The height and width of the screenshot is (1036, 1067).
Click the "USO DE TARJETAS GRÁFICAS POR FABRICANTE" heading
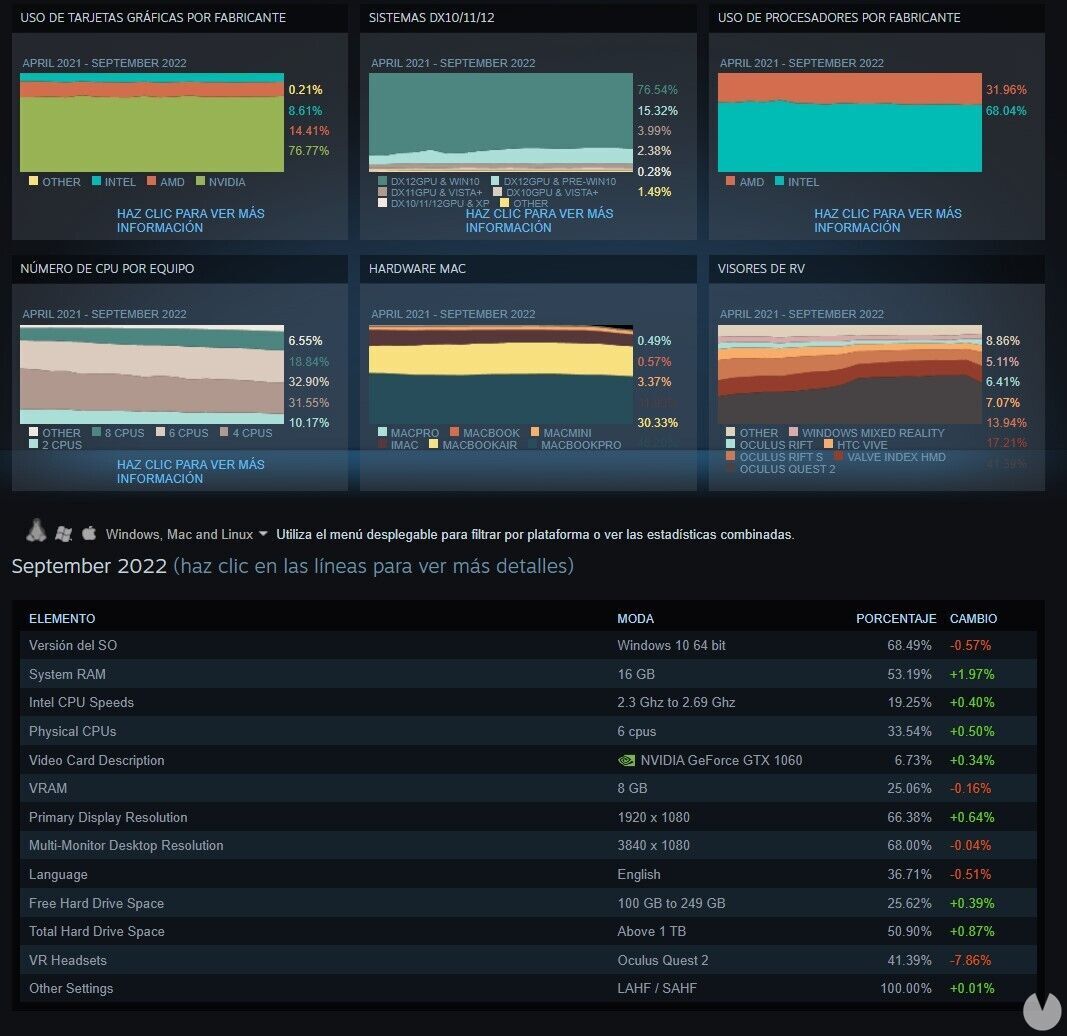click(x=153, y=18)
